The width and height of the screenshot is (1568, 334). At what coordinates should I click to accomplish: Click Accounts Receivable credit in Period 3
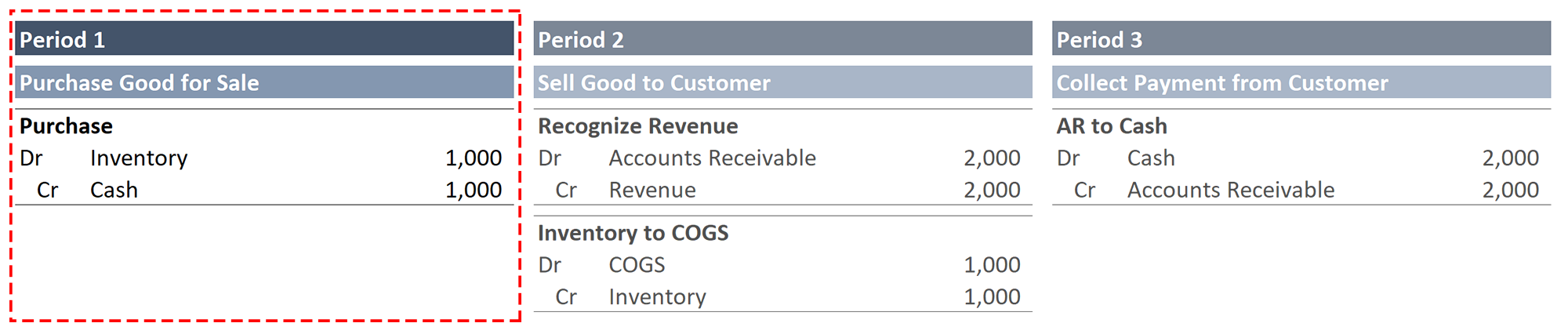pyautogui.click(x=1301, y=190)
